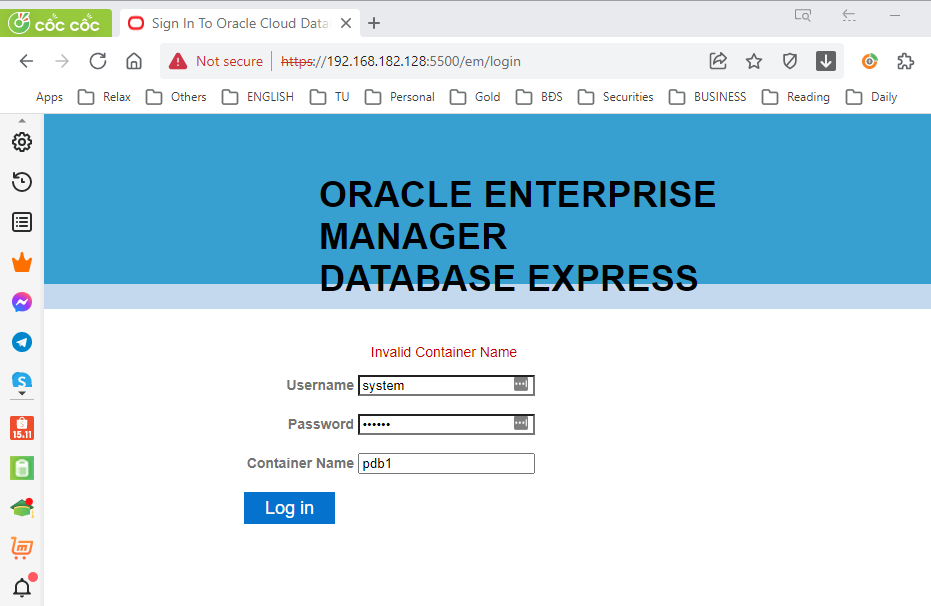Select the address bar URL
931x606 pixels.
click(x=401, y=61)
